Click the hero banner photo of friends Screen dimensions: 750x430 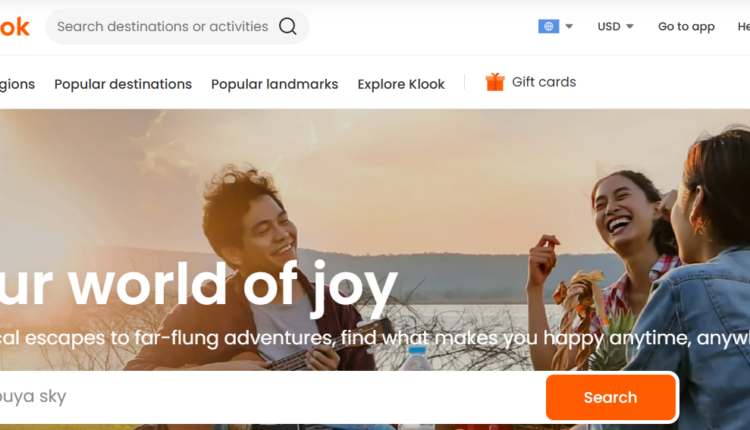pyautogui.click(x=400, y=180)
